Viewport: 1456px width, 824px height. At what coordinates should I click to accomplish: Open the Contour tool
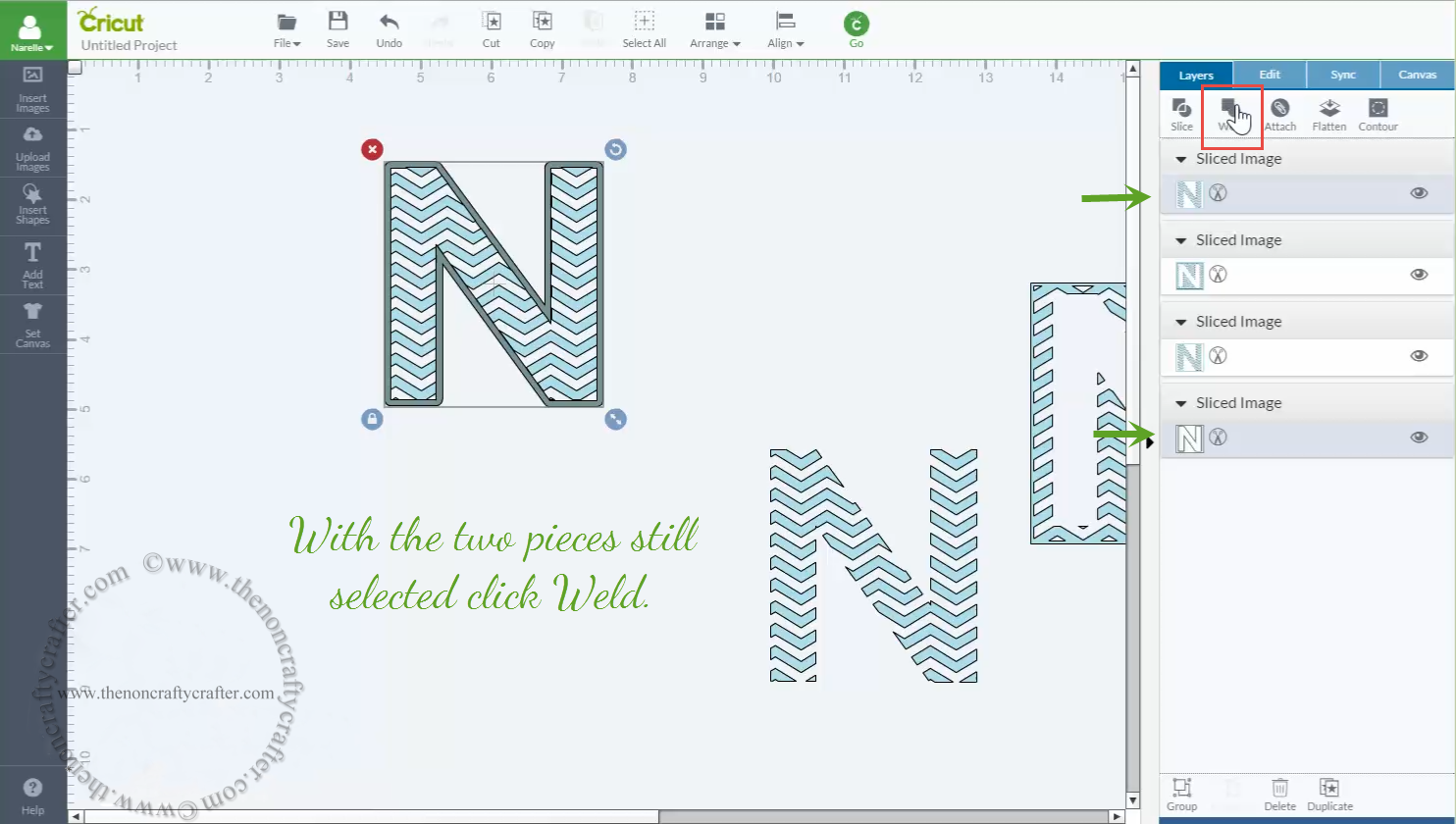1378,114
